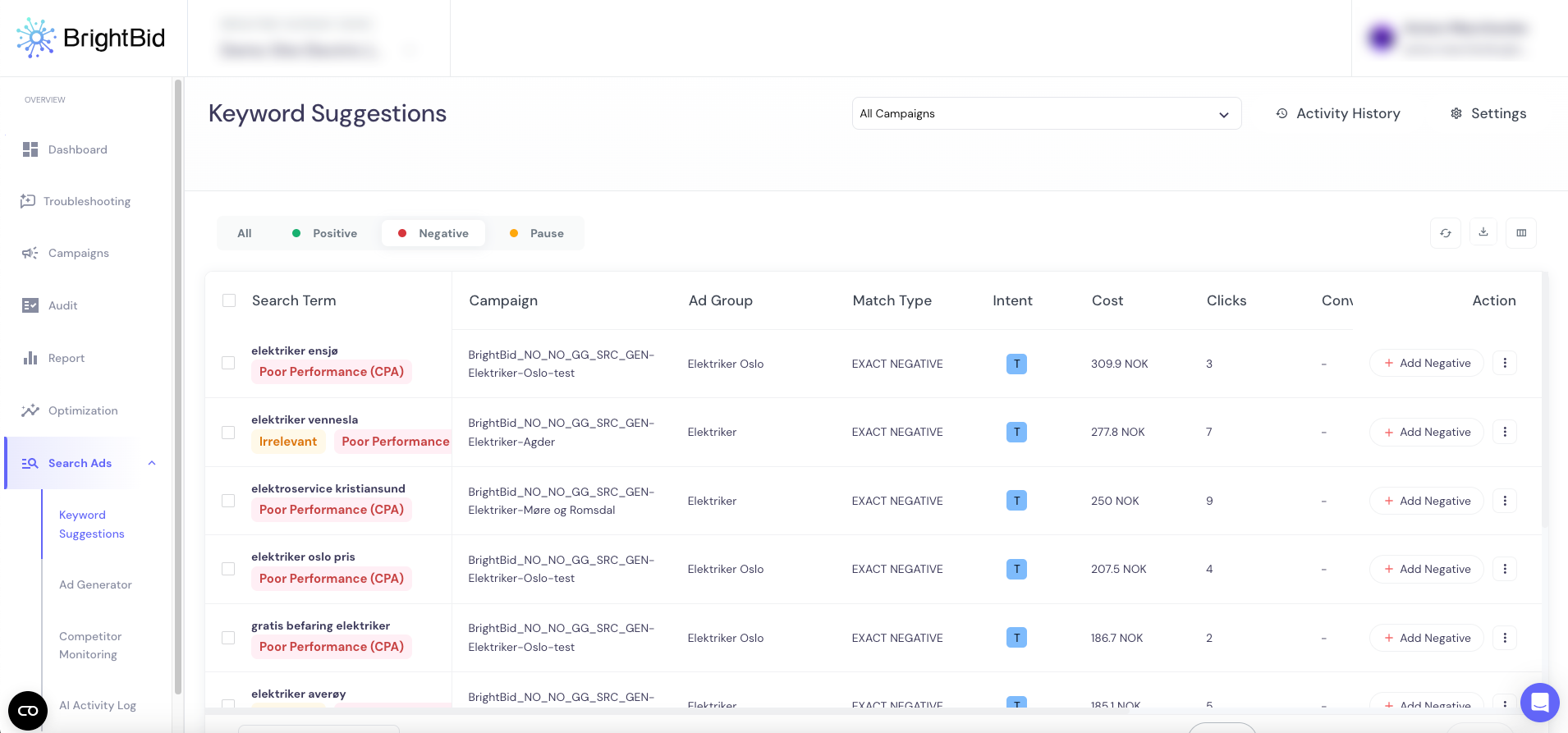Add Negative for elektriker ensjø
The height and width of the screenshot is (733, 1568).
pyautogui.click(x=1427, y=363)
